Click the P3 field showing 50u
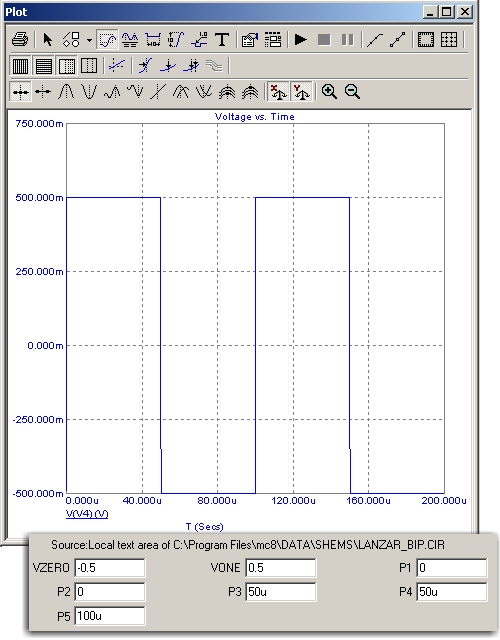500x640 pixels. click(280, 591)
